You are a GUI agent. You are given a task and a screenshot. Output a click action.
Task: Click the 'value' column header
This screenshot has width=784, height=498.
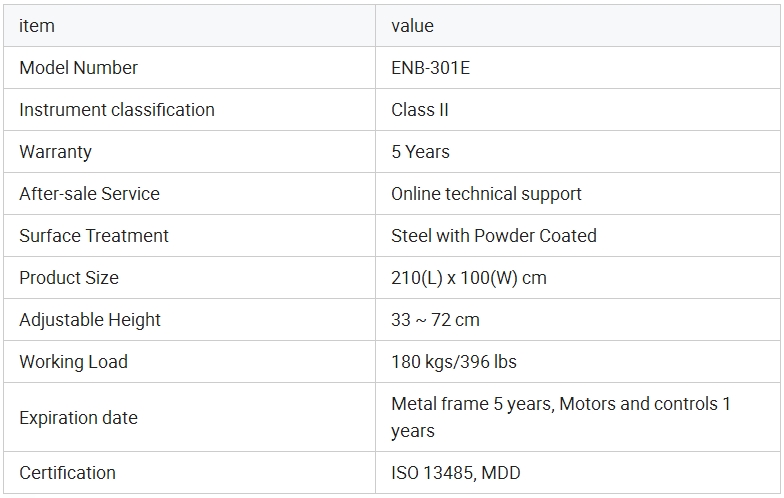pos(412,26)
